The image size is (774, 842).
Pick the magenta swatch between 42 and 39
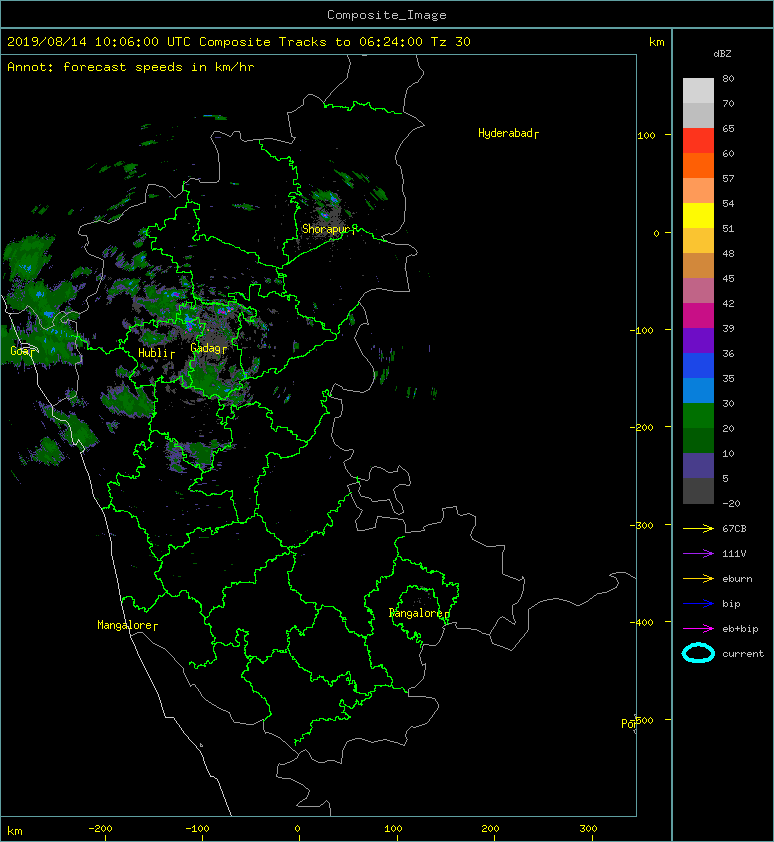[698, 316]
